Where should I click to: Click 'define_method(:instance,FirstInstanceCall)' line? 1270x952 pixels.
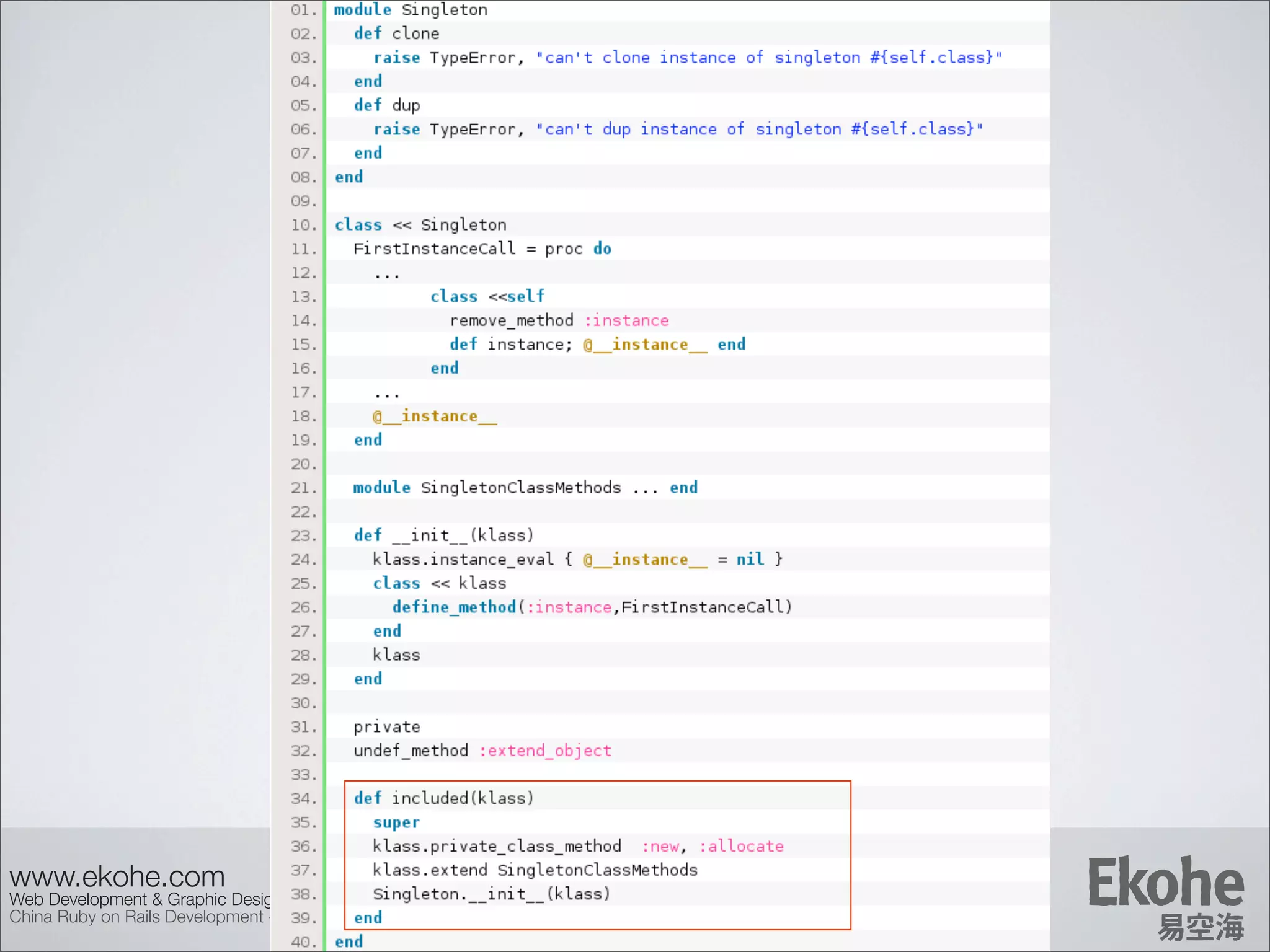coord(592,607)
